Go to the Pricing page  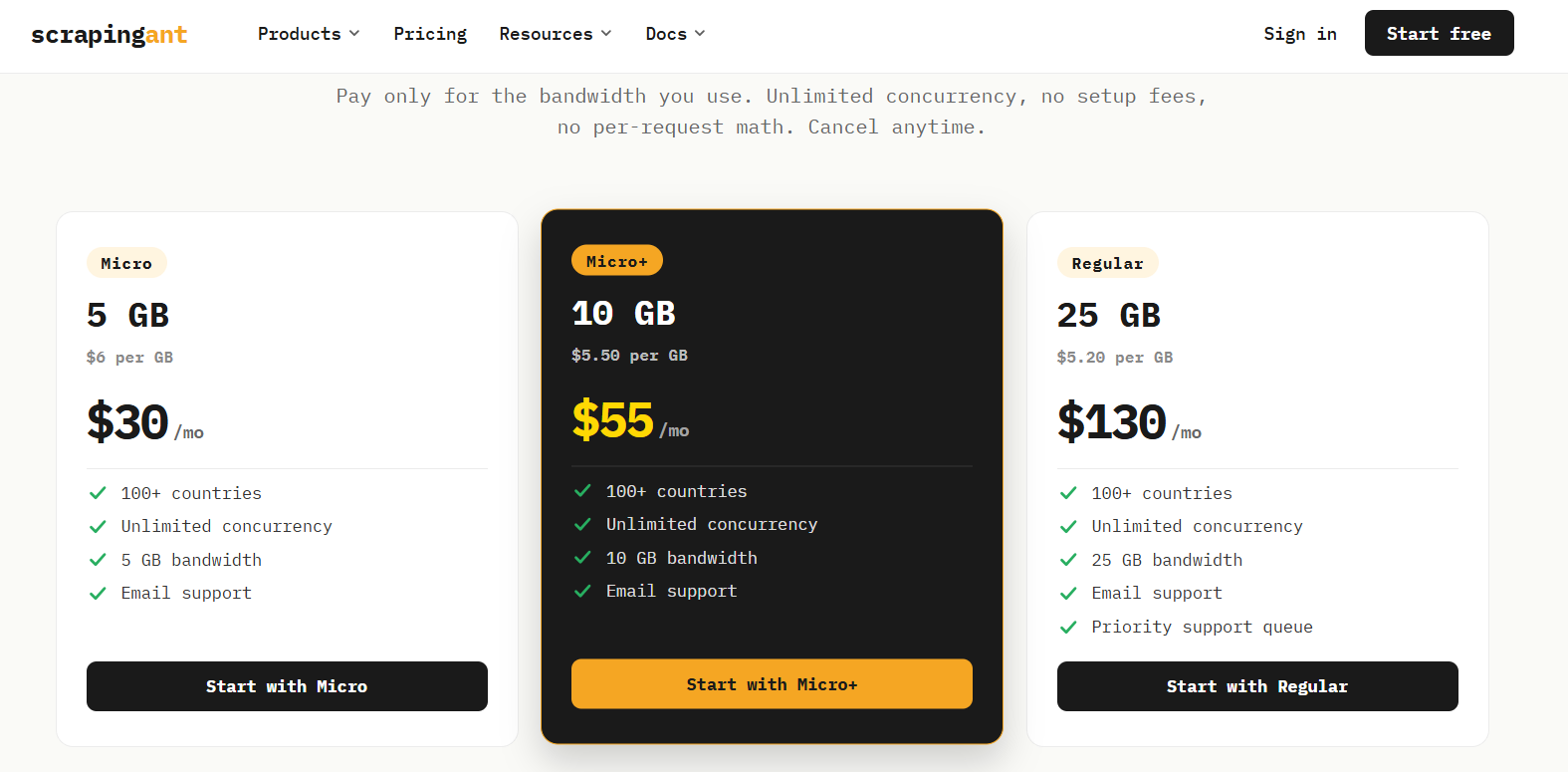click(x=430, y=34)
